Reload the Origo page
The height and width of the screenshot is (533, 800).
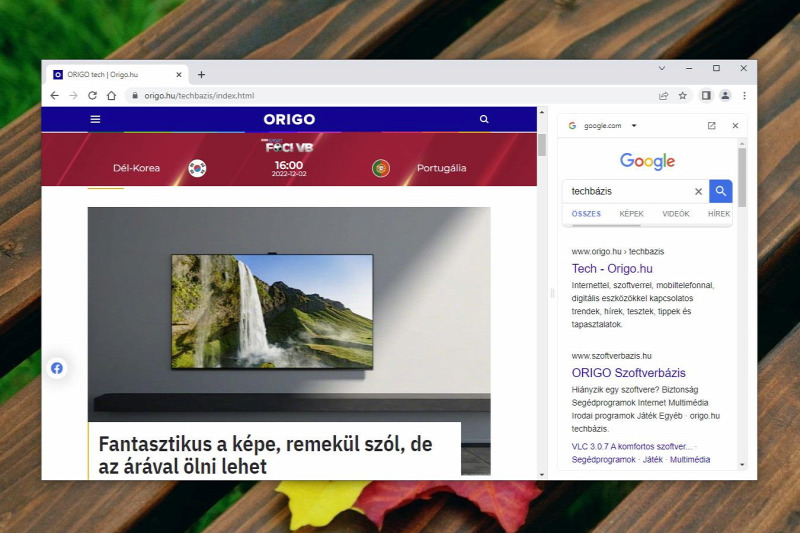[x=92, y=95]
